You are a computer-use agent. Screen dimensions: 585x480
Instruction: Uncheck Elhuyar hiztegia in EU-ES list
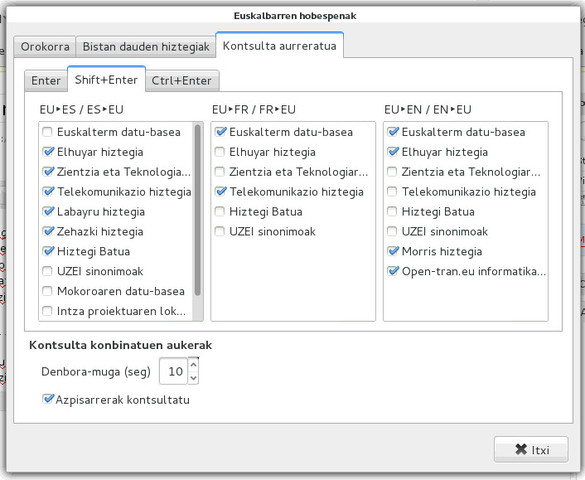tap(48, 152)
